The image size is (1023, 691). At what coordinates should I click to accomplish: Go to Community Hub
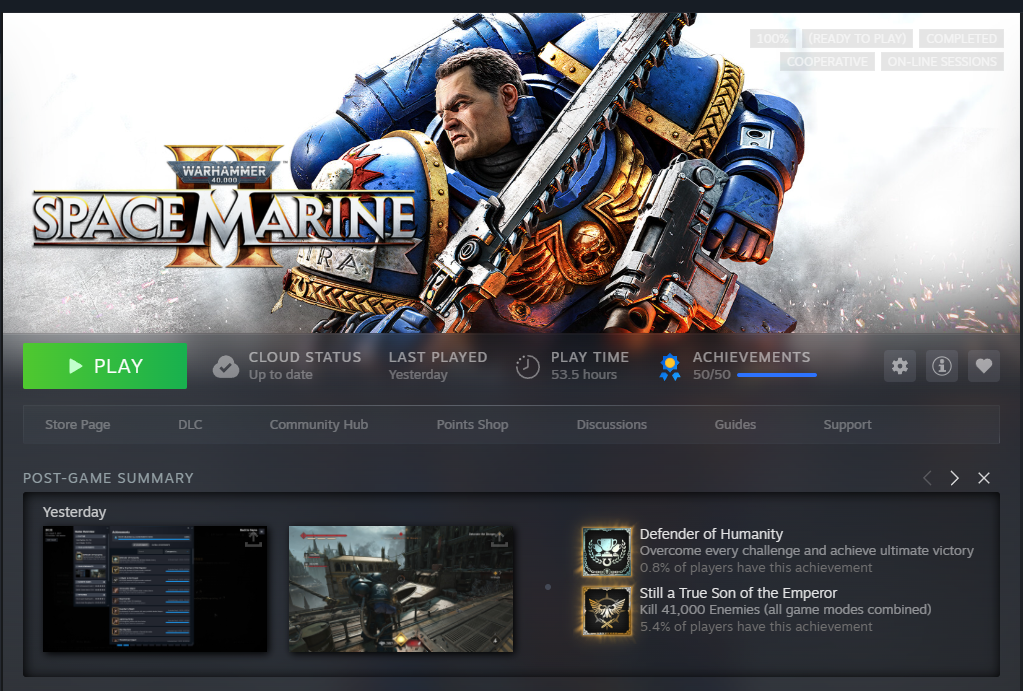(319, 425)
